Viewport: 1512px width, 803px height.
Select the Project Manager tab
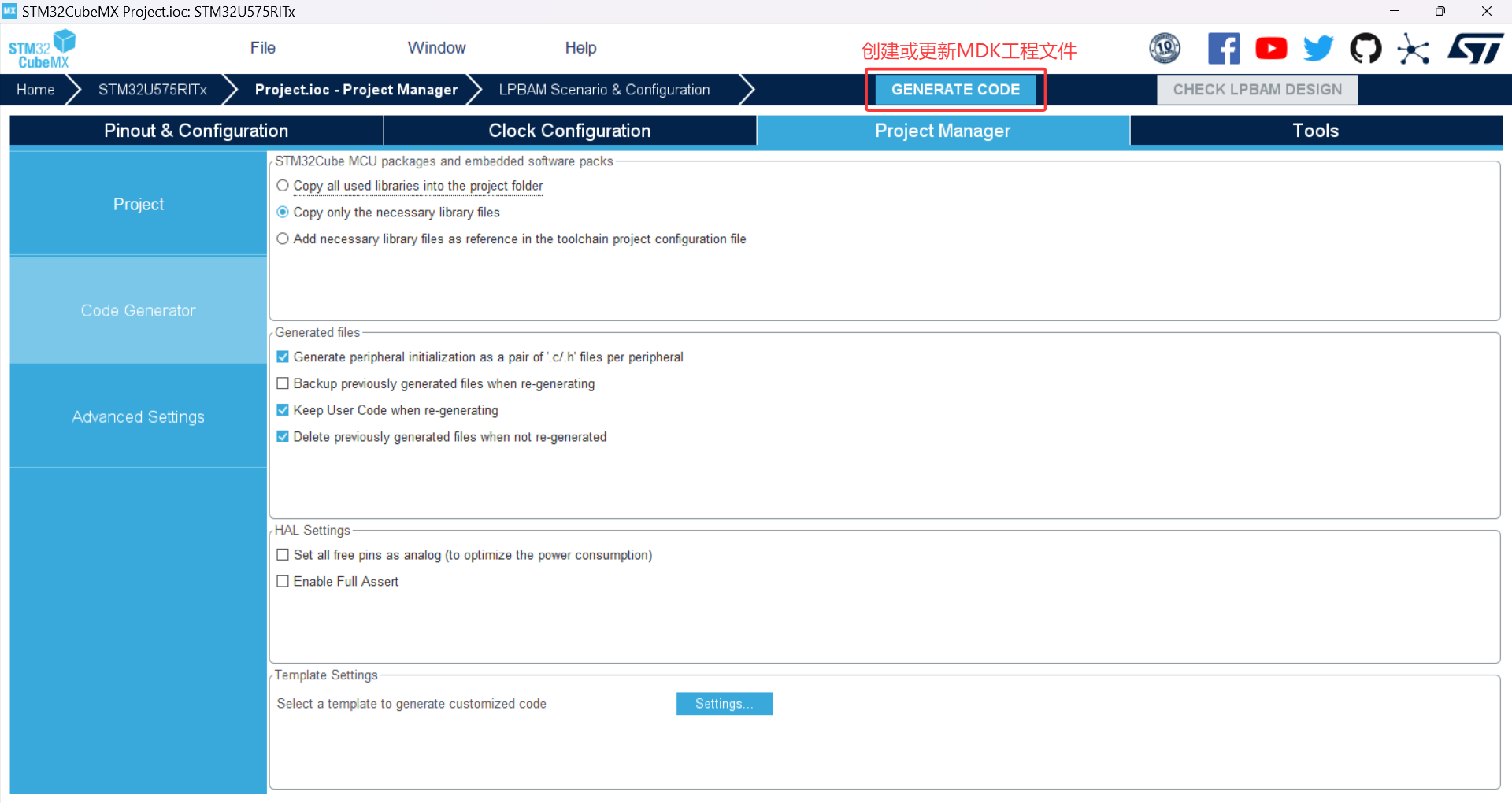point(943,131)
